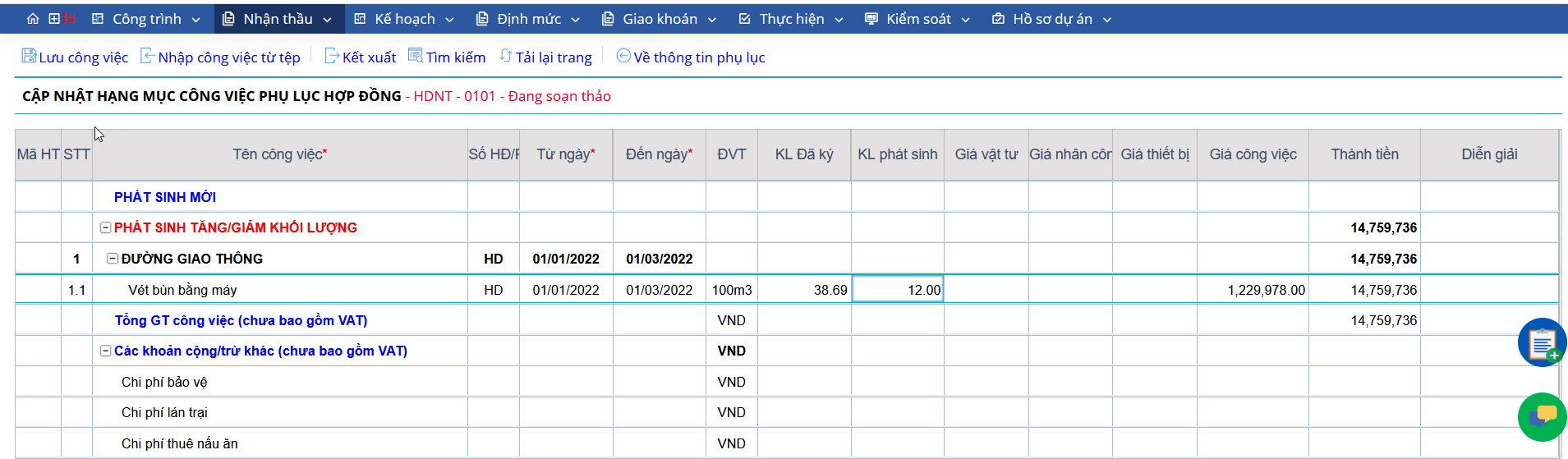Open the blue floating notes button
The height and width of the screenshot is (459, 1568).
coord(1542,342)
